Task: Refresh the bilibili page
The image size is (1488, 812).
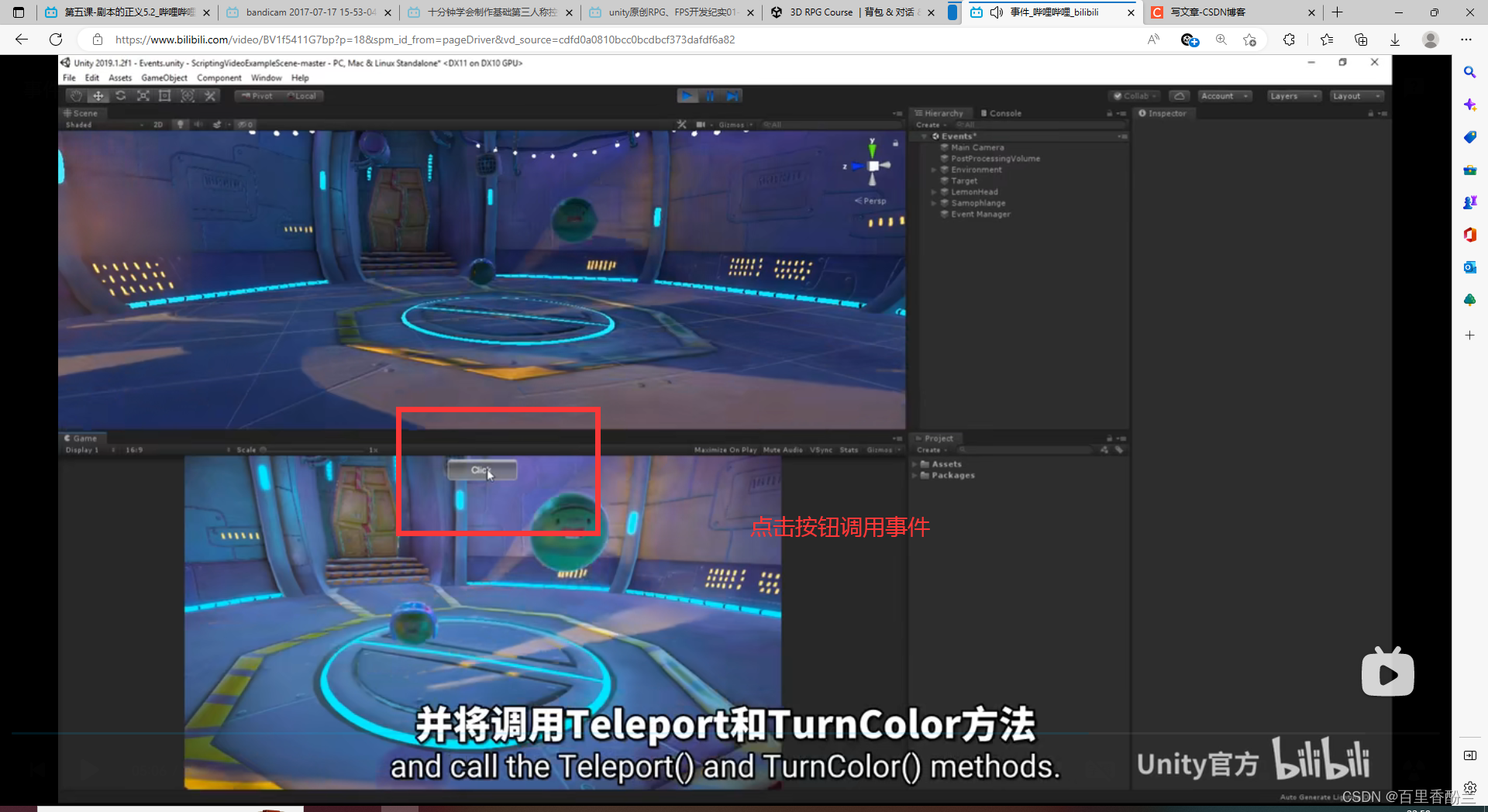Action: (56, 40)
